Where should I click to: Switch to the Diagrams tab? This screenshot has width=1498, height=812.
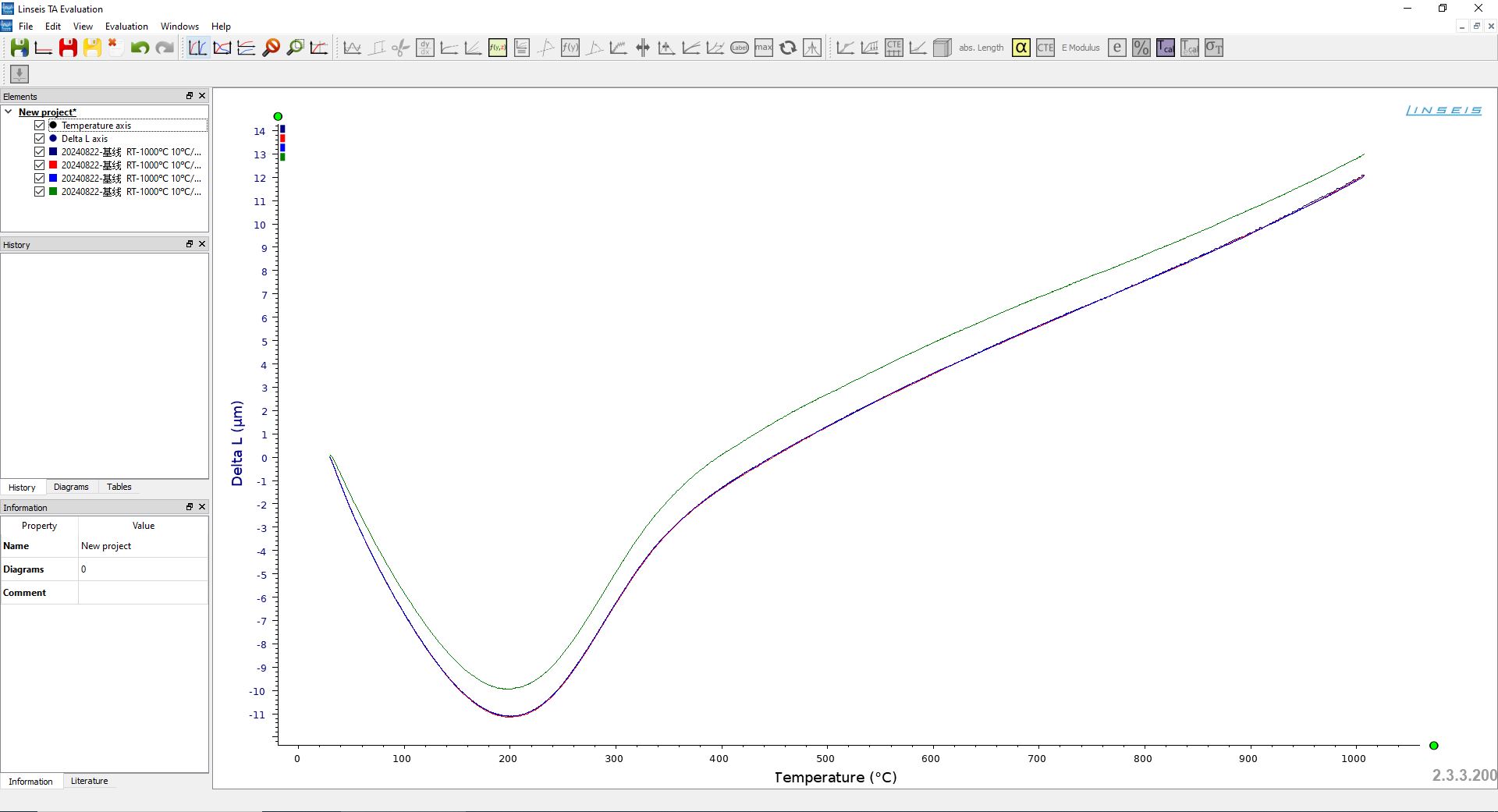click(71, 487)
